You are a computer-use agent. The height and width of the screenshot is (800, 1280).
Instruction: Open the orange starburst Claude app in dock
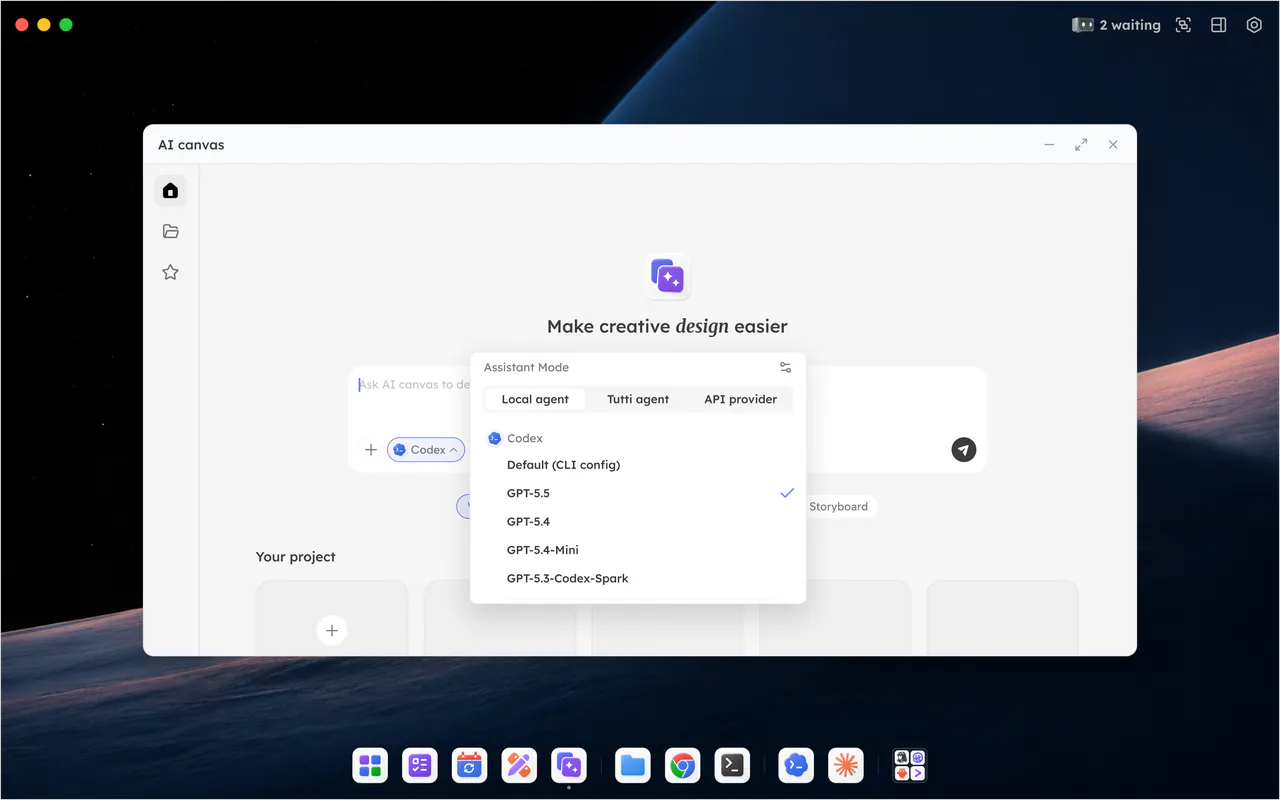(846, 766)
